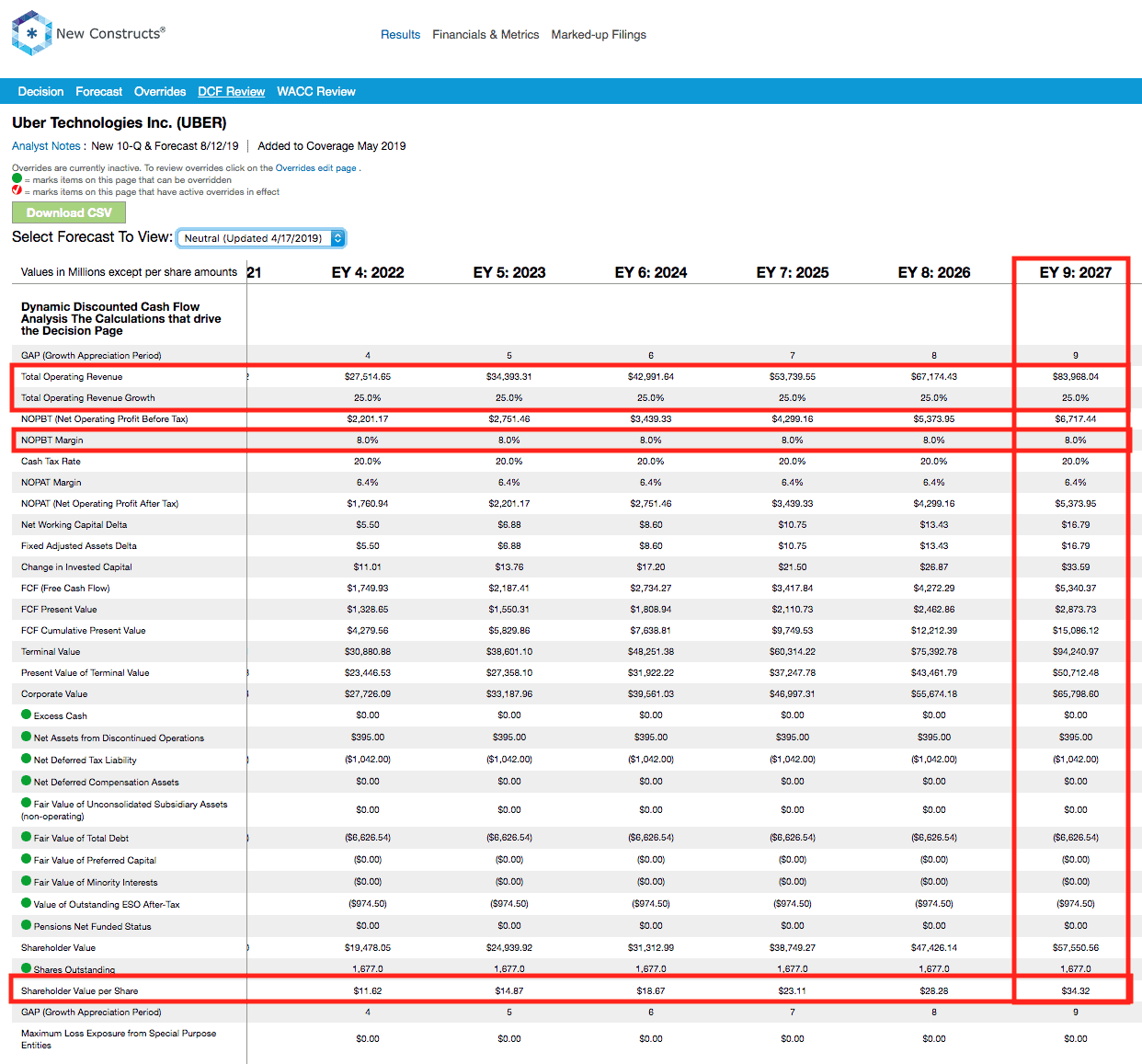Click the $42,991.64 revenue cell for 2024
The height and width of the screenshot is (1064, 1142).
pyautogui.click(x=651, y=377)
